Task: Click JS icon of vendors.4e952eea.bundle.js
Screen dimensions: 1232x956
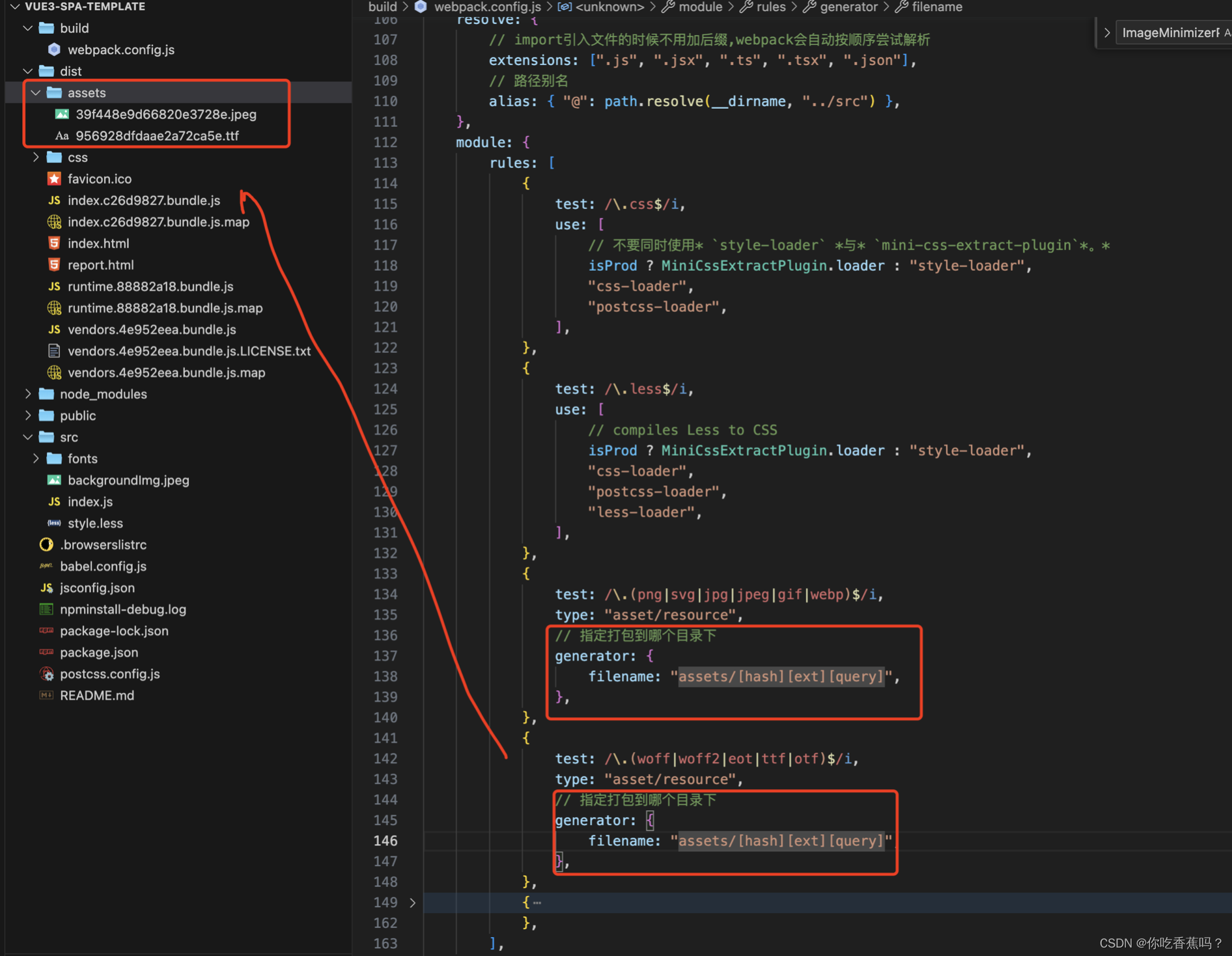Action: click(55, 329)
